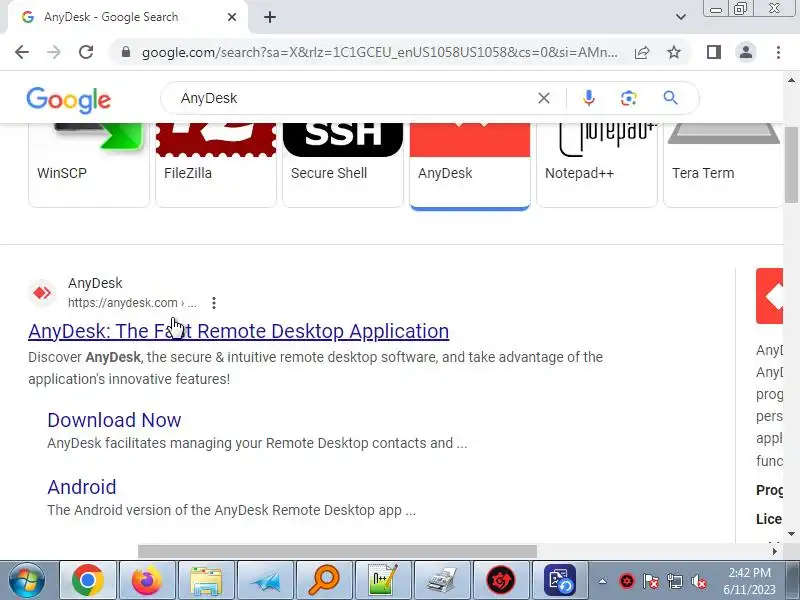800x600 pixels.
Task: Show hidden tray icons arrow
Action: 603,581
